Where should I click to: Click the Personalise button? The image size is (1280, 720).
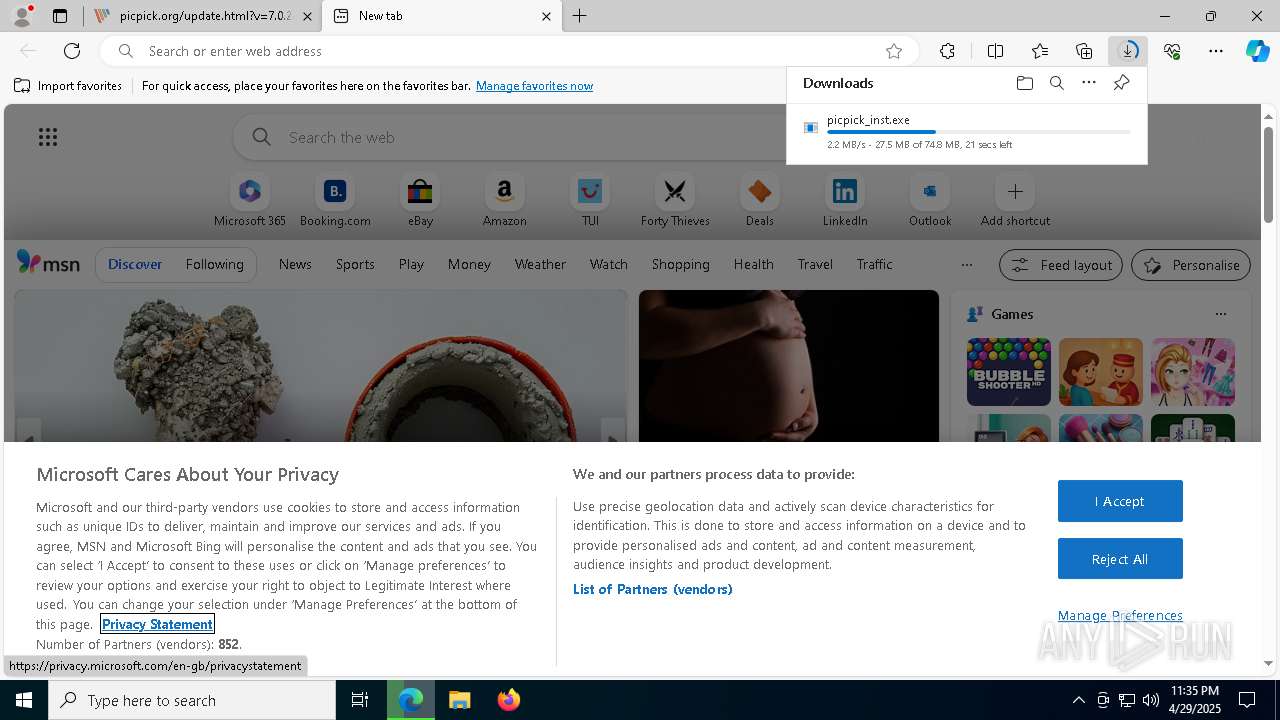point(1190,265)
